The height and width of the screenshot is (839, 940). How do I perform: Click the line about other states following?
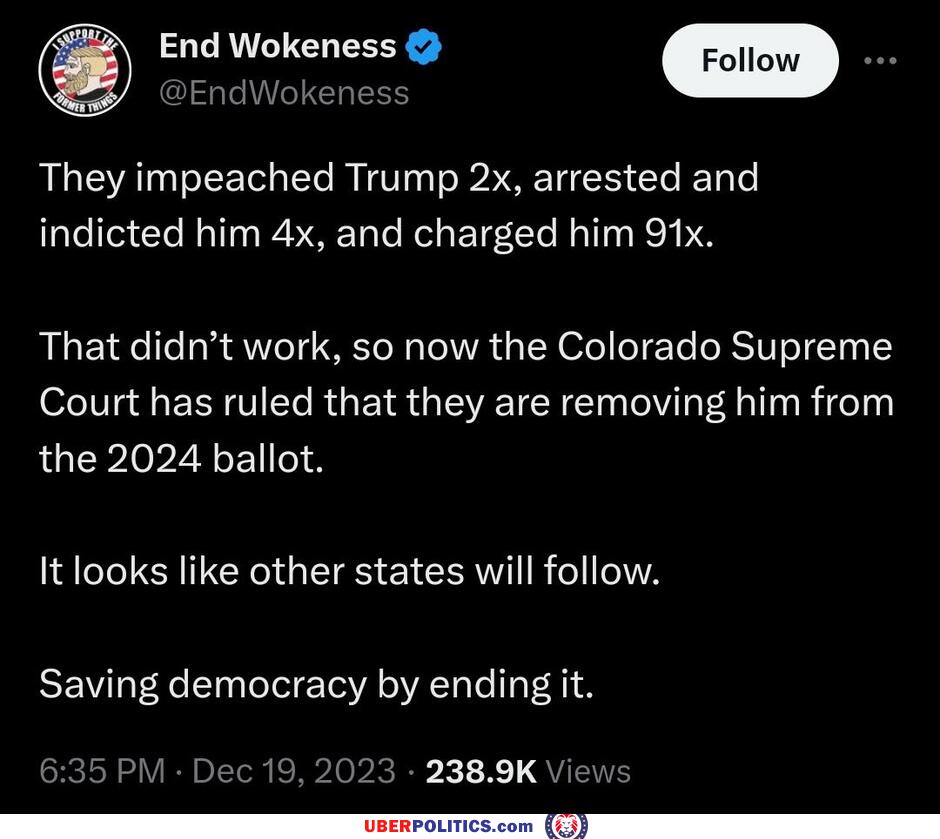click(350, 571)
